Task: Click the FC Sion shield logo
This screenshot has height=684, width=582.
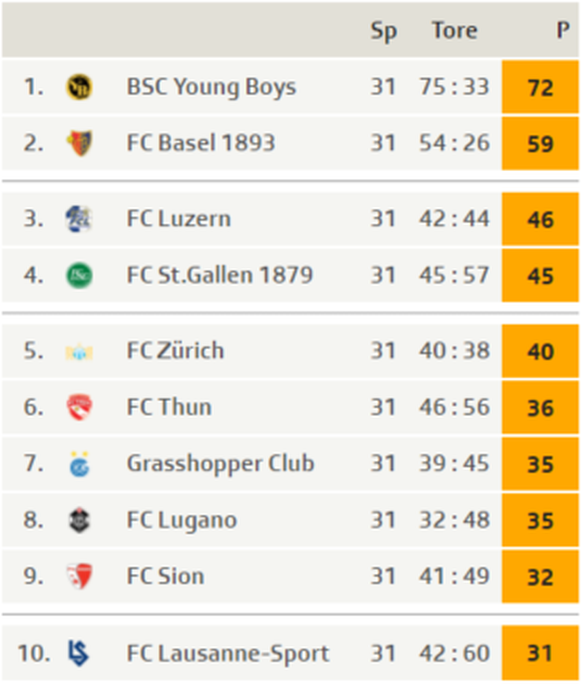Action: tap(79, 576)
